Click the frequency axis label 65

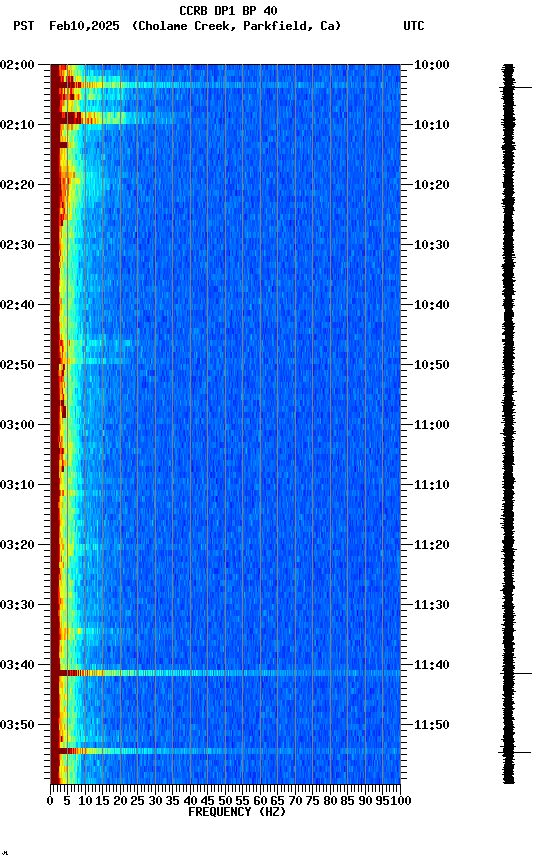[278, 801]
